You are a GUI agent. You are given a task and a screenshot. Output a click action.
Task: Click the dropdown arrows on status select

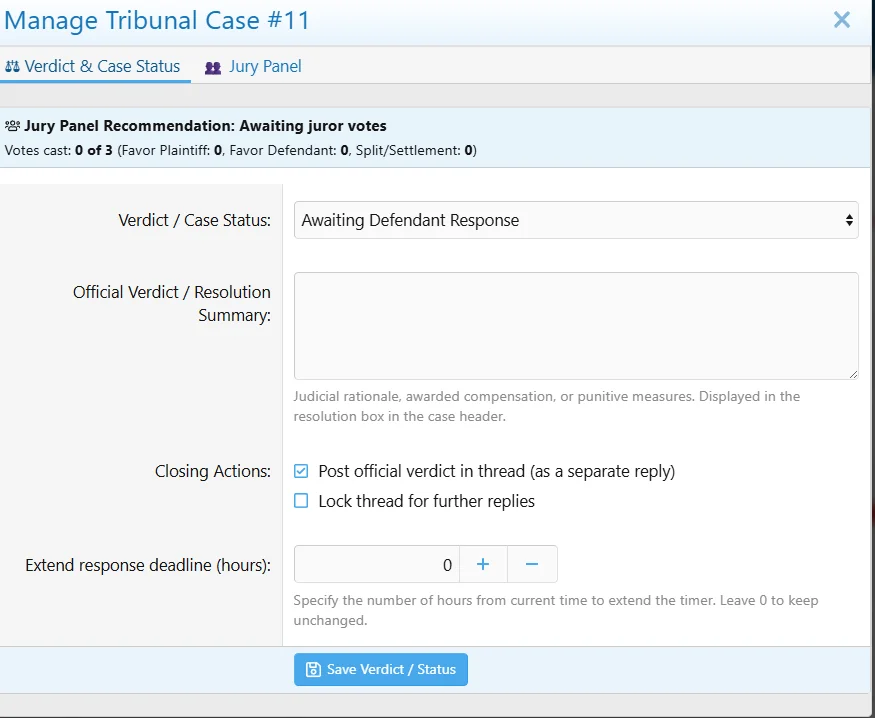click(x=849, y=220)
